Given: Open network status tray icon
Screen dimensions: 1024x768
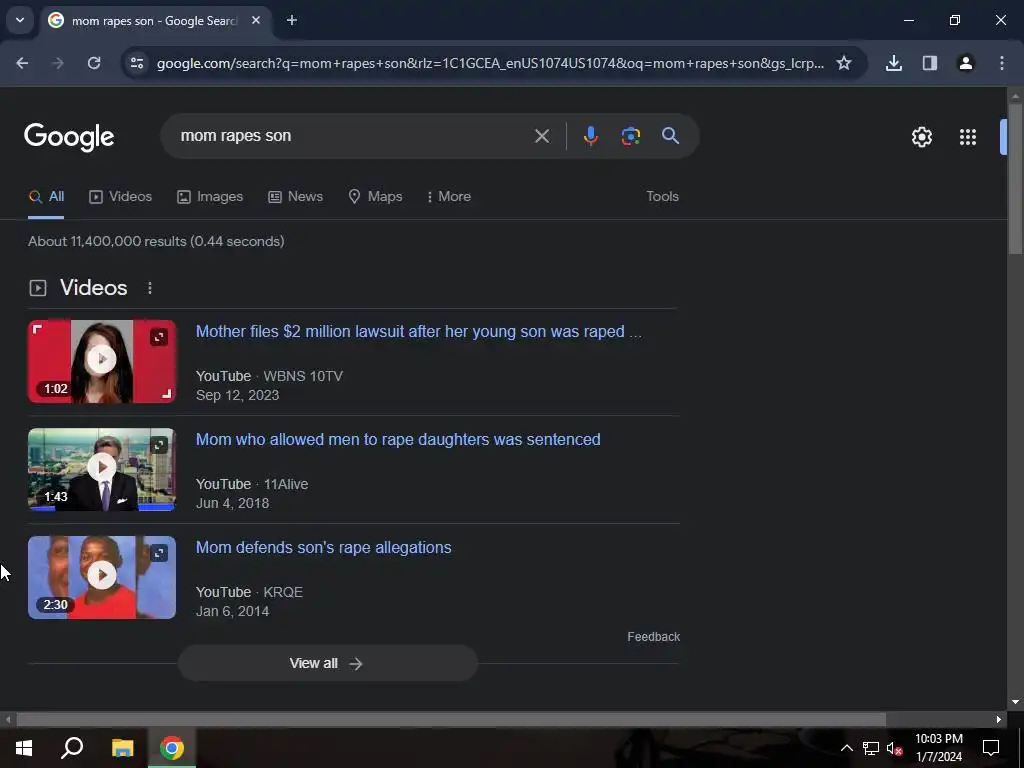Looking at the screenshot, I should point(871,748).
